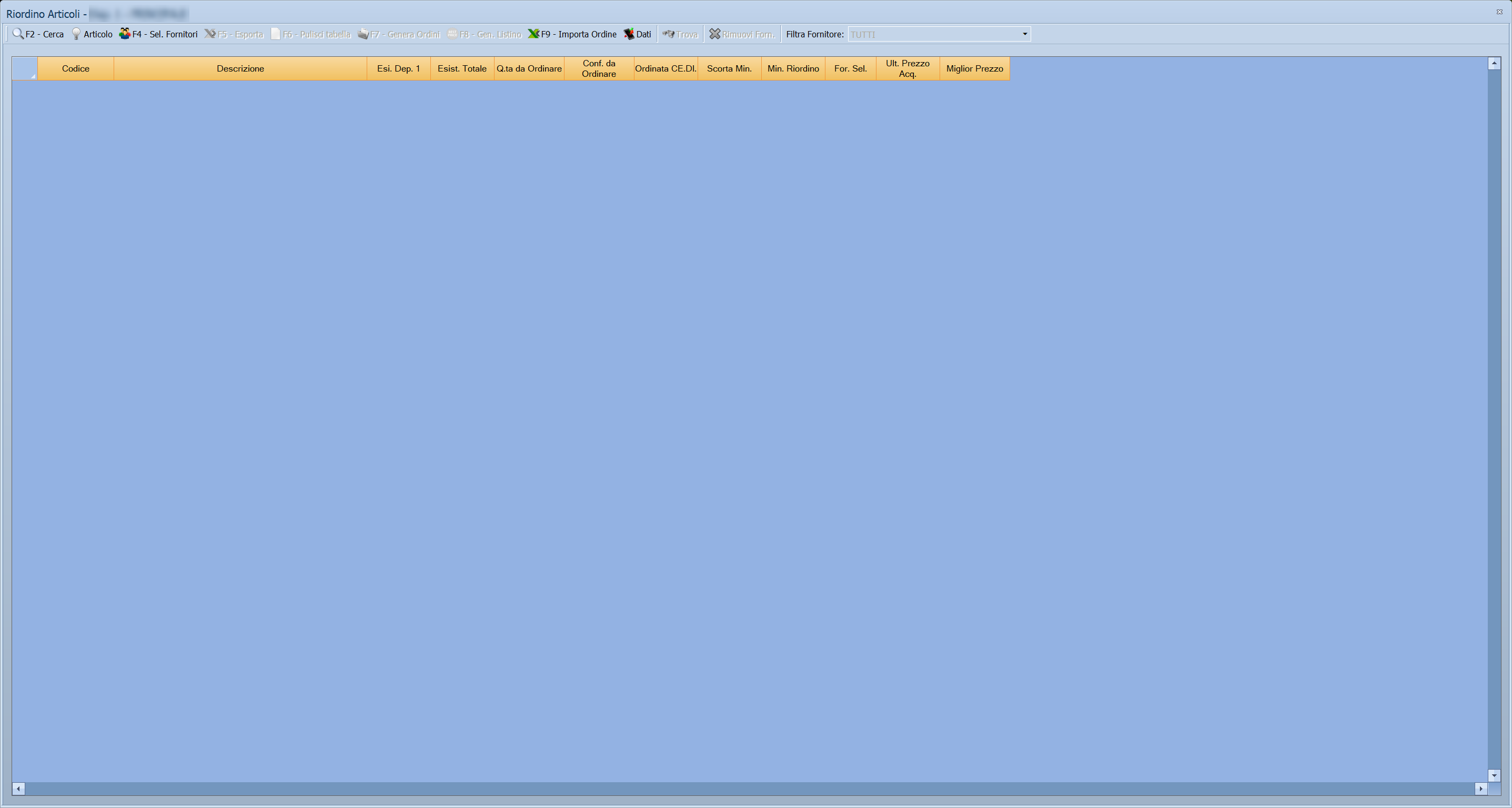Sort by the Descrizione column header
Screen dimensions: 1512x808
(240, 69)
